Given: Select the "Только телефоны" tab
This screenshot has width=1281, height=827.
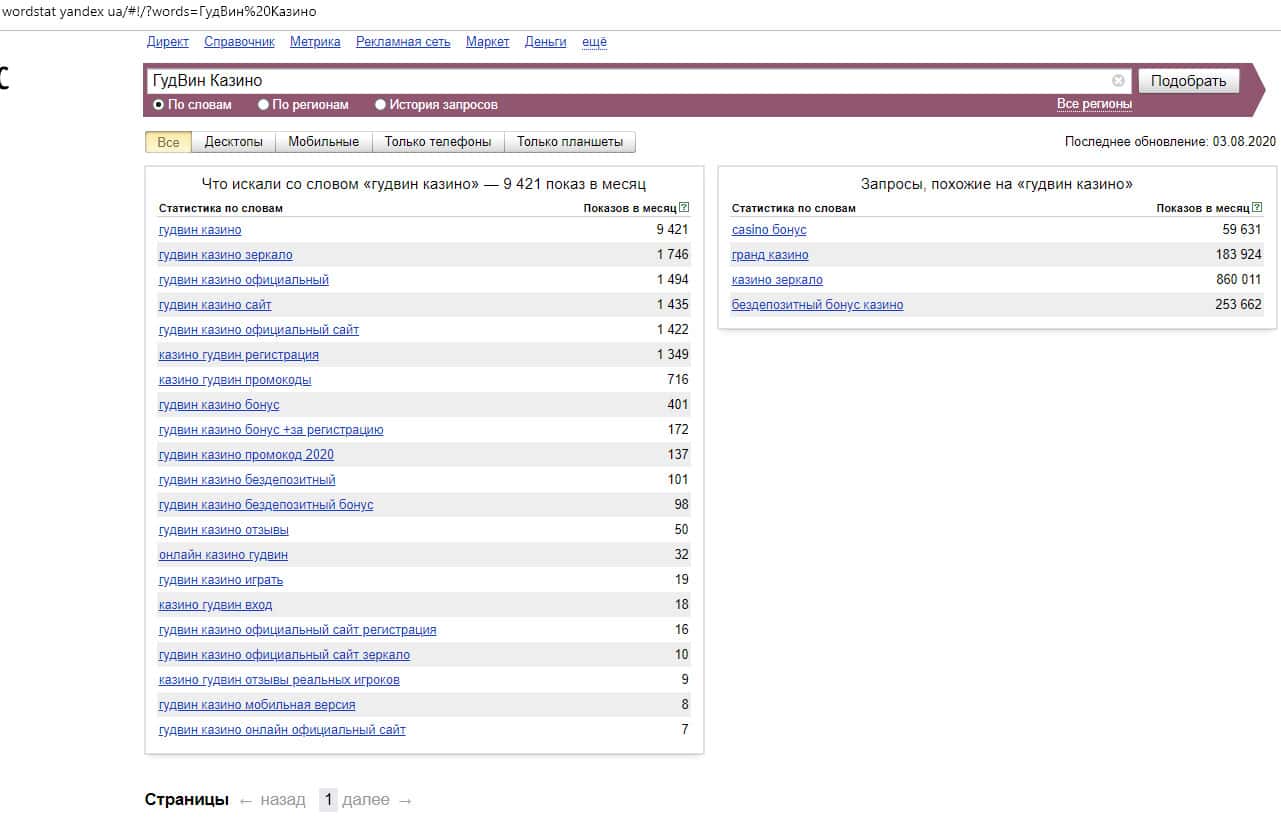Looking at the screenshot, I should 438,142.
